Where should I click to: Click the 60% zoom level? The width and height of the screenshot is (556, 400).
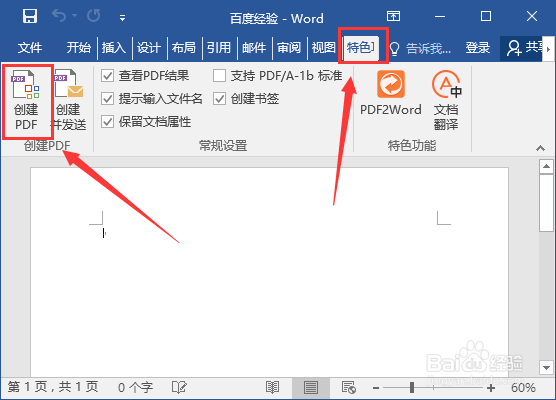point(523,388)
